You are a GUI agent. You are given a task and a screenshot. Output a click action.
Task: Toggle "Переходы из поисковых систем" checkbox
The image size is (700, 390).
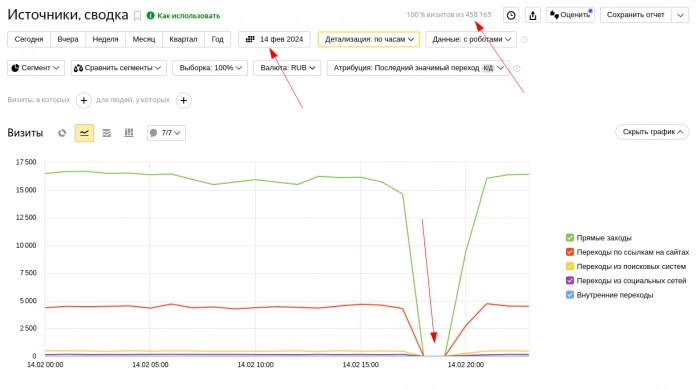pos(570,266)
